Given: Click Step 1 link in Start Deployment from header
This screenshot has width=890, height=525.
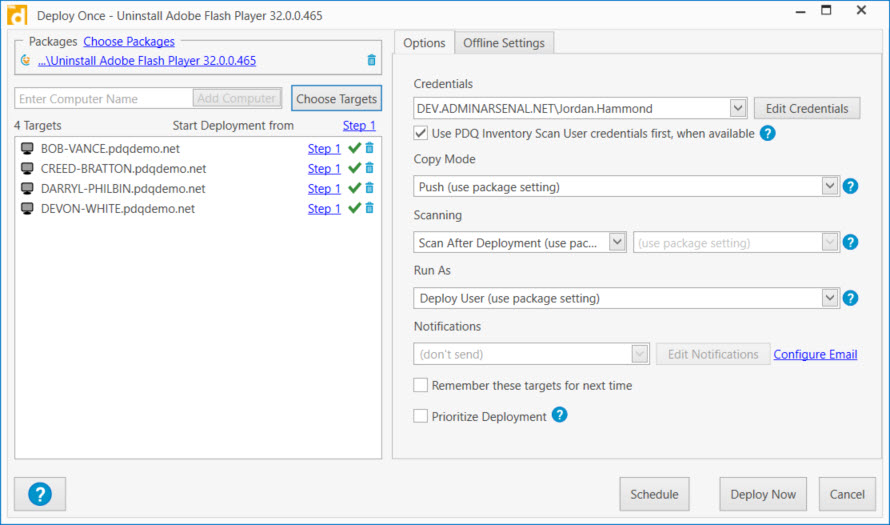Looking at the screenshot, I should pyautogui.click(x=359, y=125).
